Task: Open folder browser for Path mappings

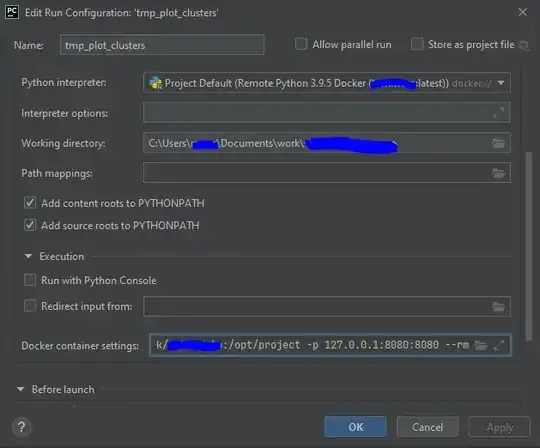Action: (x=498, y=173)
